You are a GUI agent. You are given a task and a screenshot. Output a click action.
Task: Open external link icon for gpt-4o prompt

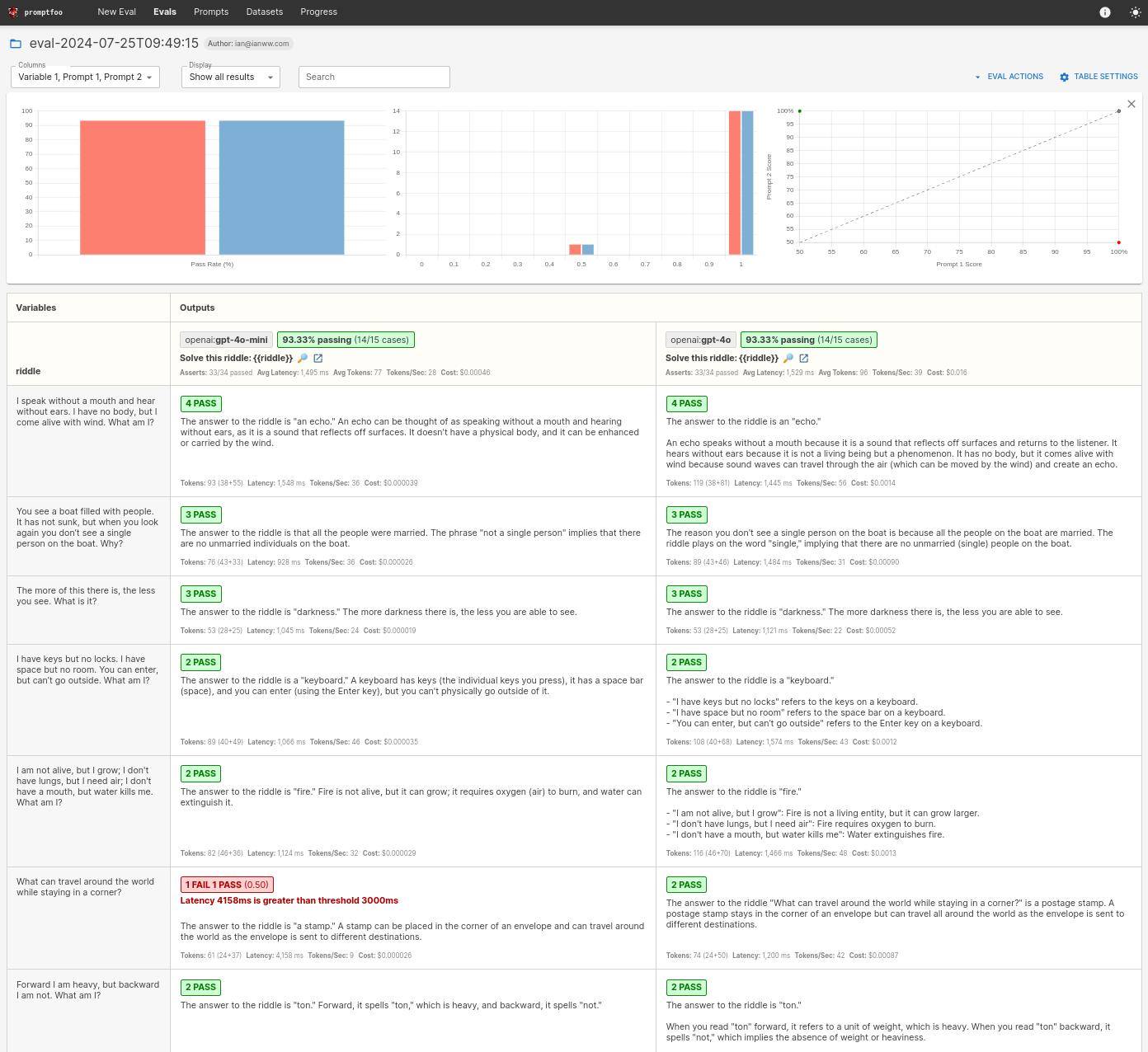pos(804,359)
